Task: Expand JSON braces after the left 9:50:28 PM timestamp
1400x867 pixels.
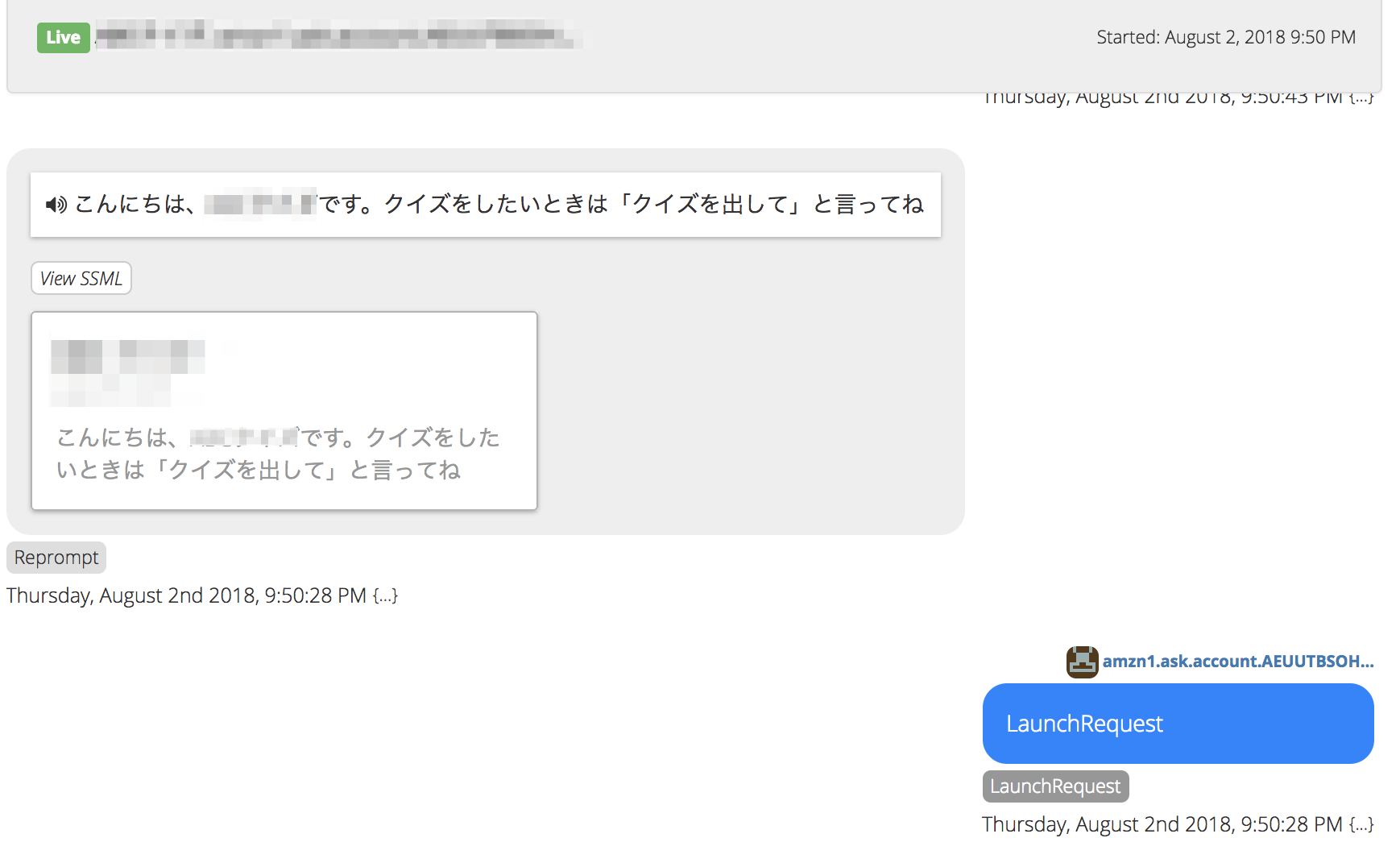Action: (385, 595)
